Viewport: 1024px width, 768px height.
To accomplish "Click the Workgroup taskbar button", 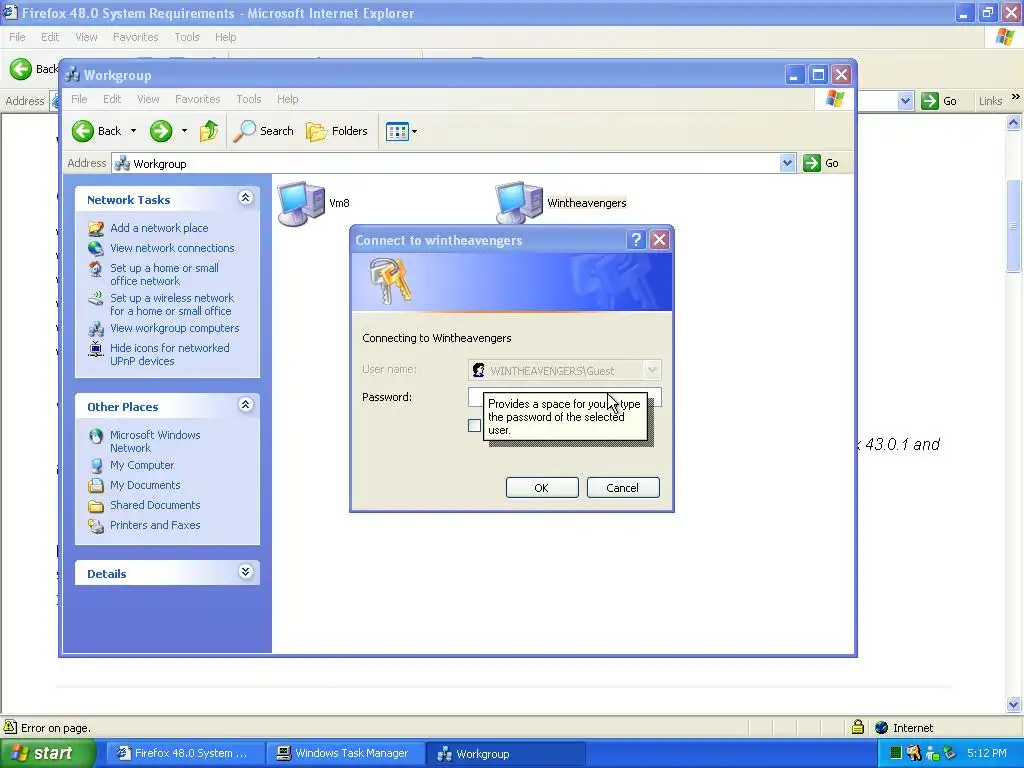I will point(505,754).
